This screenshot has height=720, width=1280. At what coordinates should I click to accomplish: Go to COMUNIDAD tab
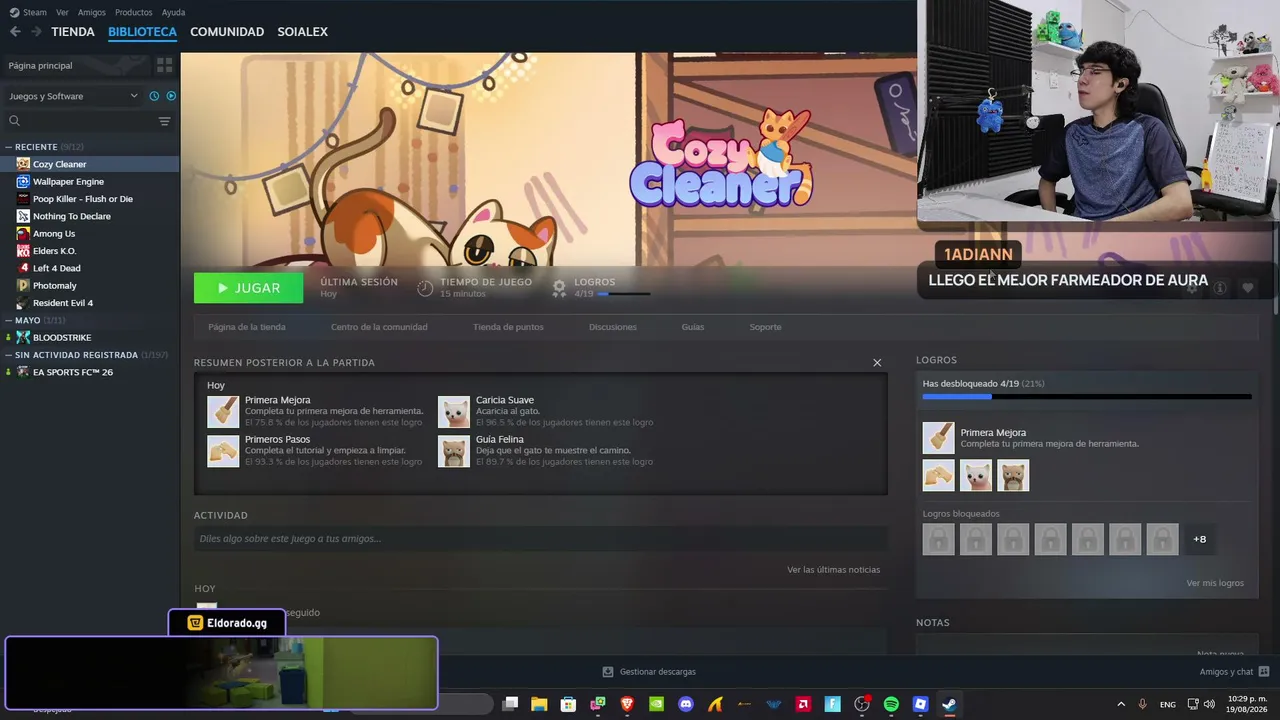(227, 32)
